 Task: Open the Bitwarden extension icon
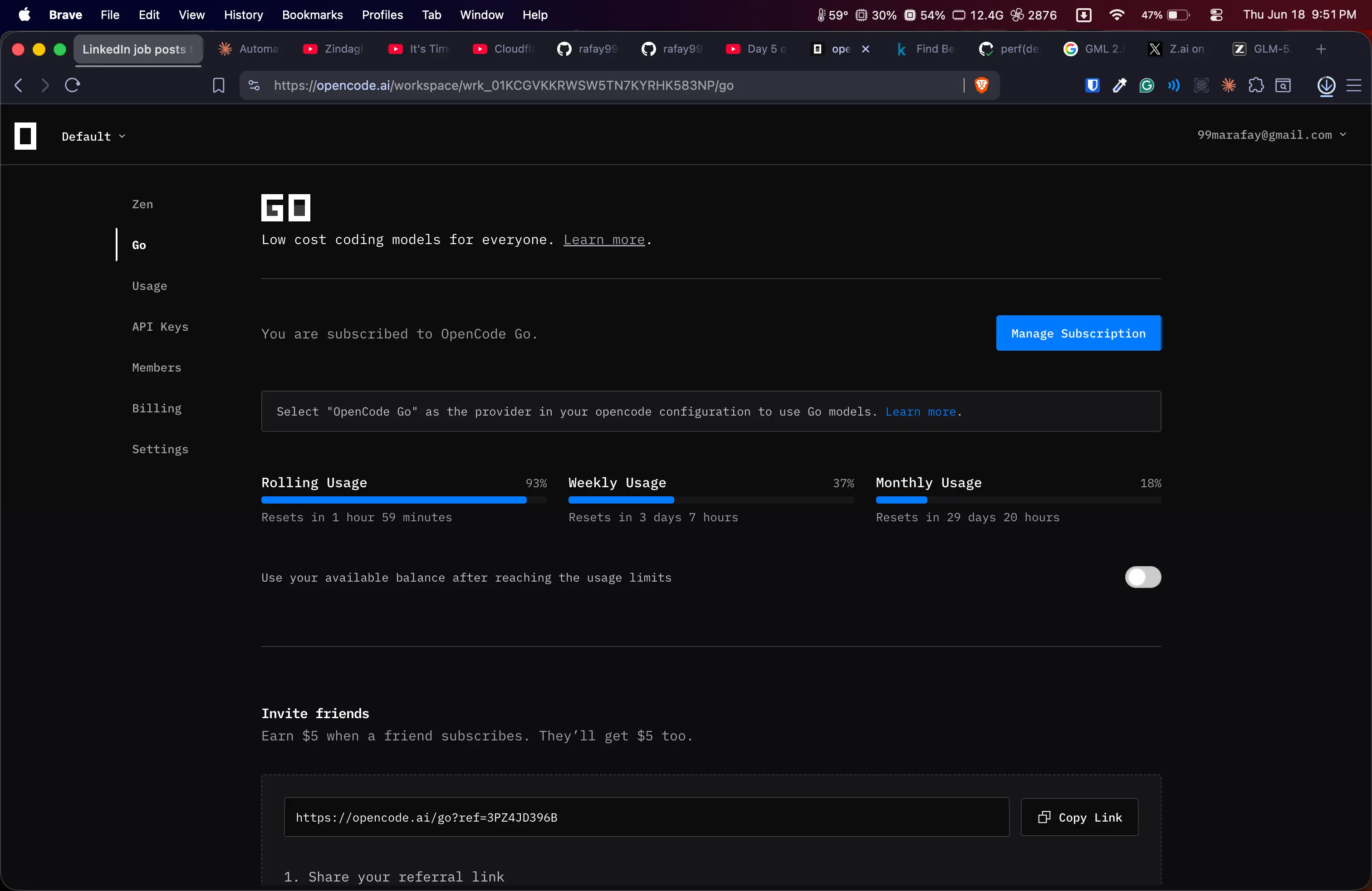[1092, 85]
